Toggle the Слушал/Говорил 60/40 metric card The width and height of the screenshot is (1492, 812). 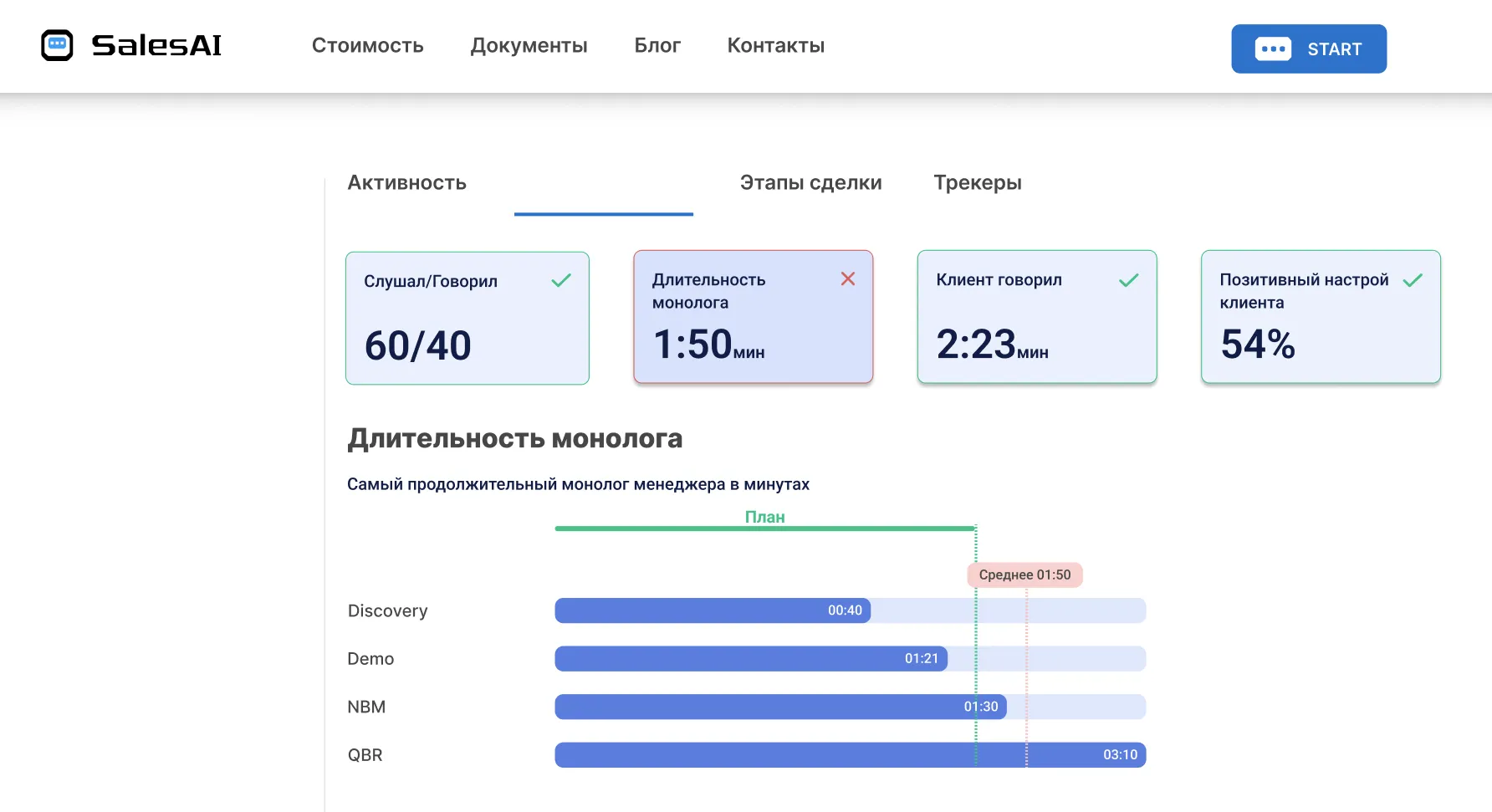click(467, 318)
